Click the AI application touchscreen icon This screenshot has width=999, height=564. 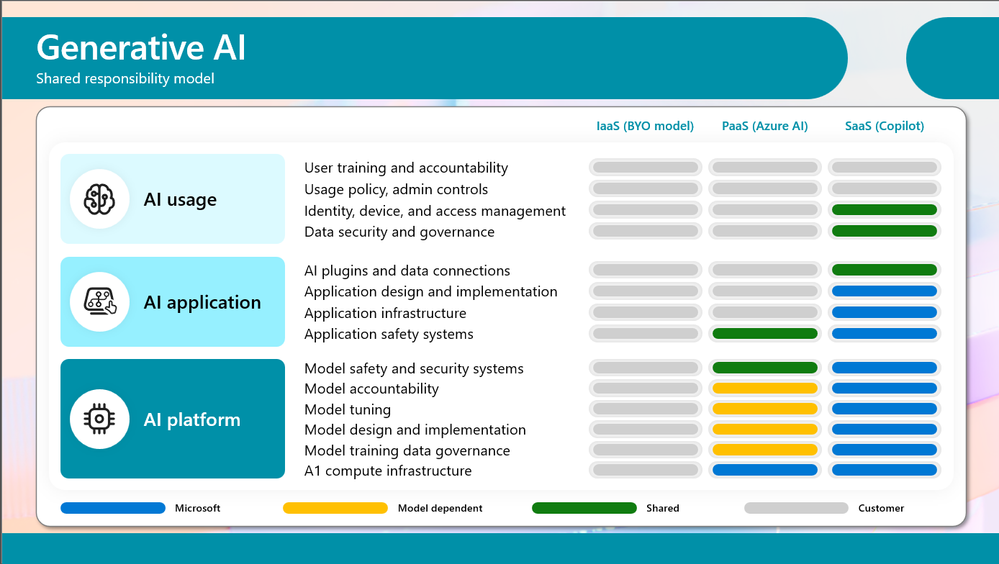pos(100,301)
